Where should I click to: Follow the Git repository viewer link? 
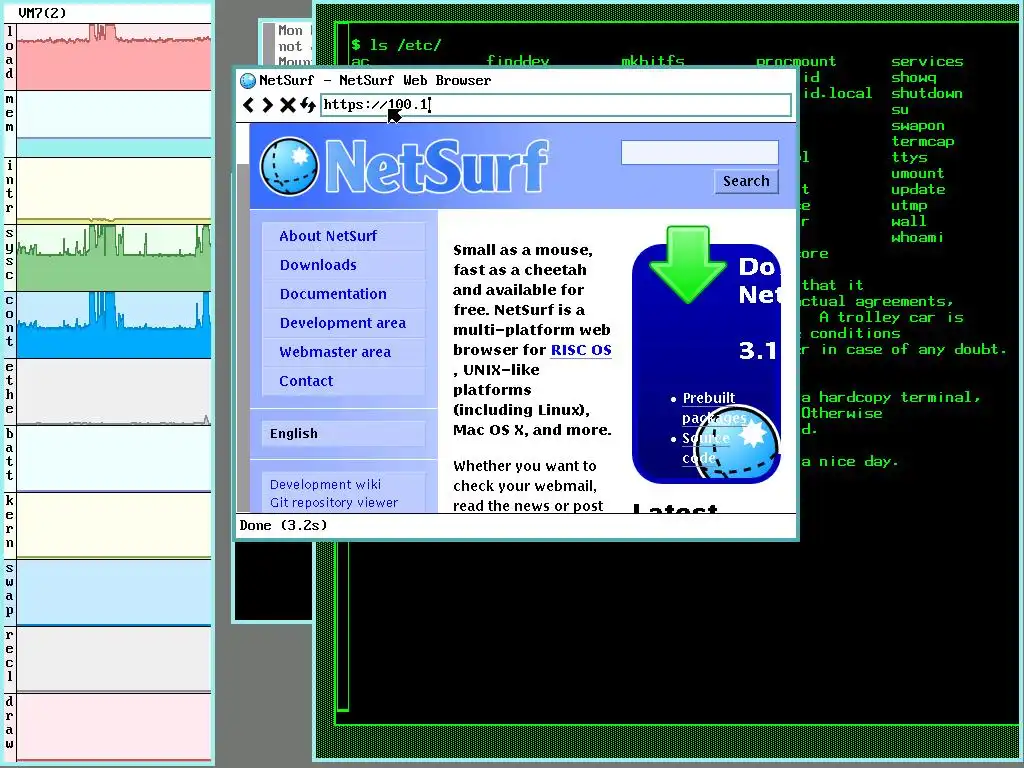point(334,502)
